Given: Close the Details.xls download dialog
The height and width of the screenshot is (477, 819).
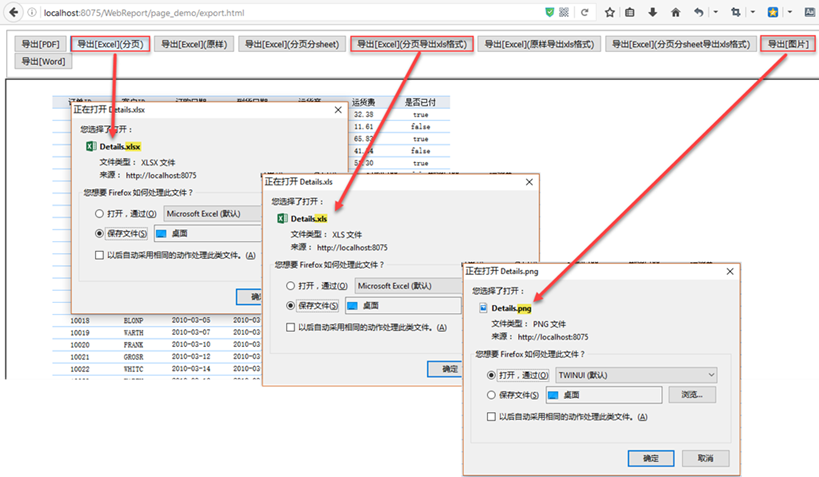Looking at the screenshot, I should (529, 182).
